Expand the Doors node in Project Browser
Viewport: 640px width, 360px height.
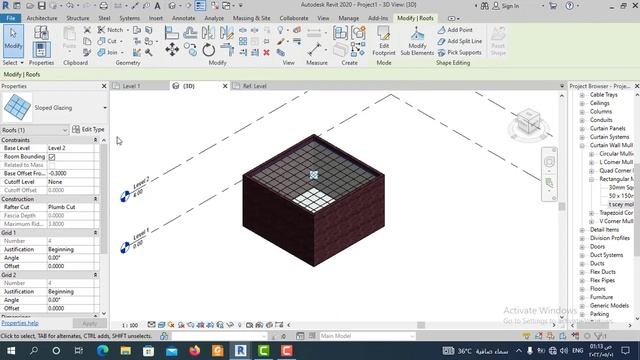point(582,247)
